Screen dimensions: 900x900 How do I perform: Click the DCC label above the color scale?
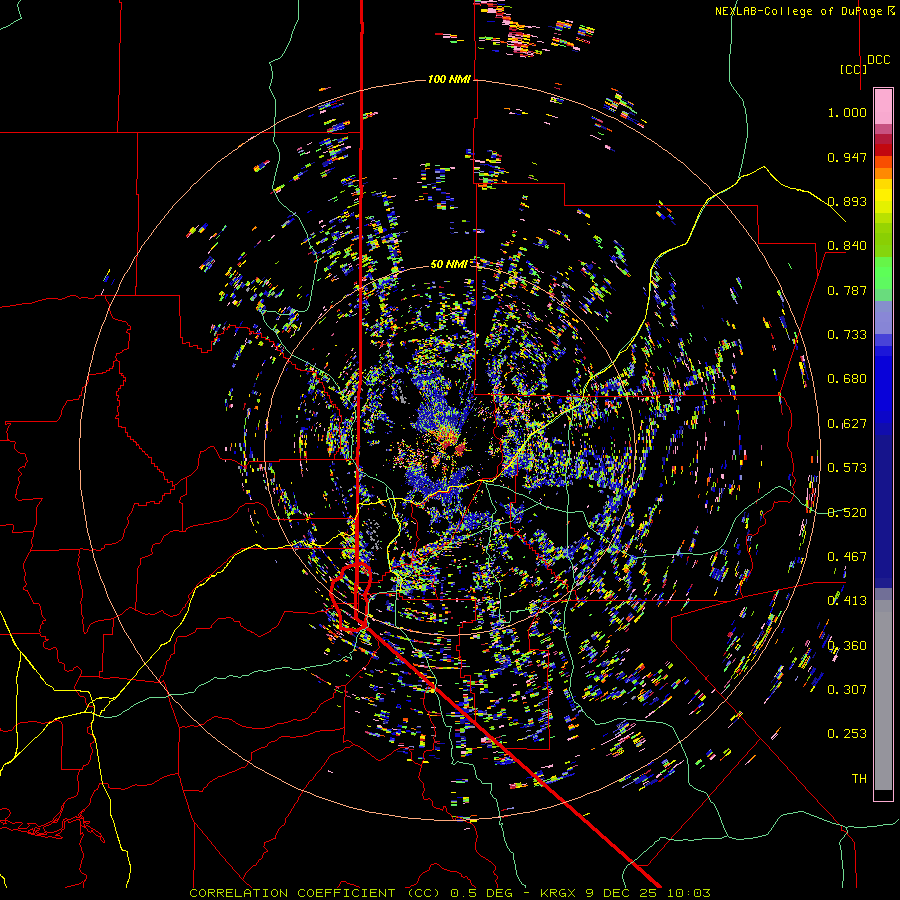click(x=879, y=60)
